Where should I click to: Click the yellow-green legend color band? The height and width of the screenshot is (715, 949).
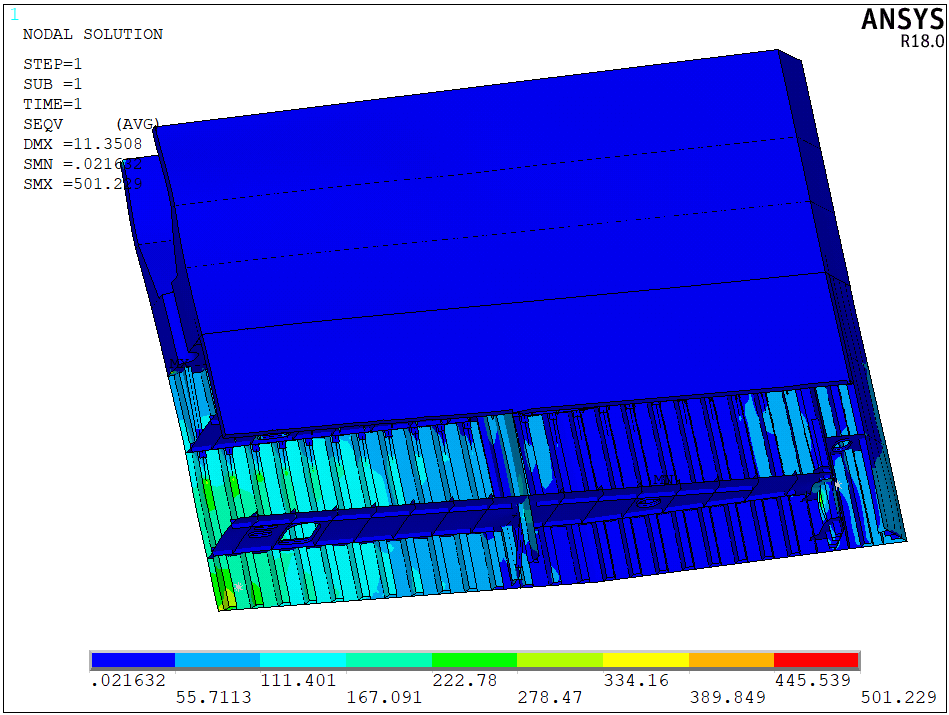(560, 660)
